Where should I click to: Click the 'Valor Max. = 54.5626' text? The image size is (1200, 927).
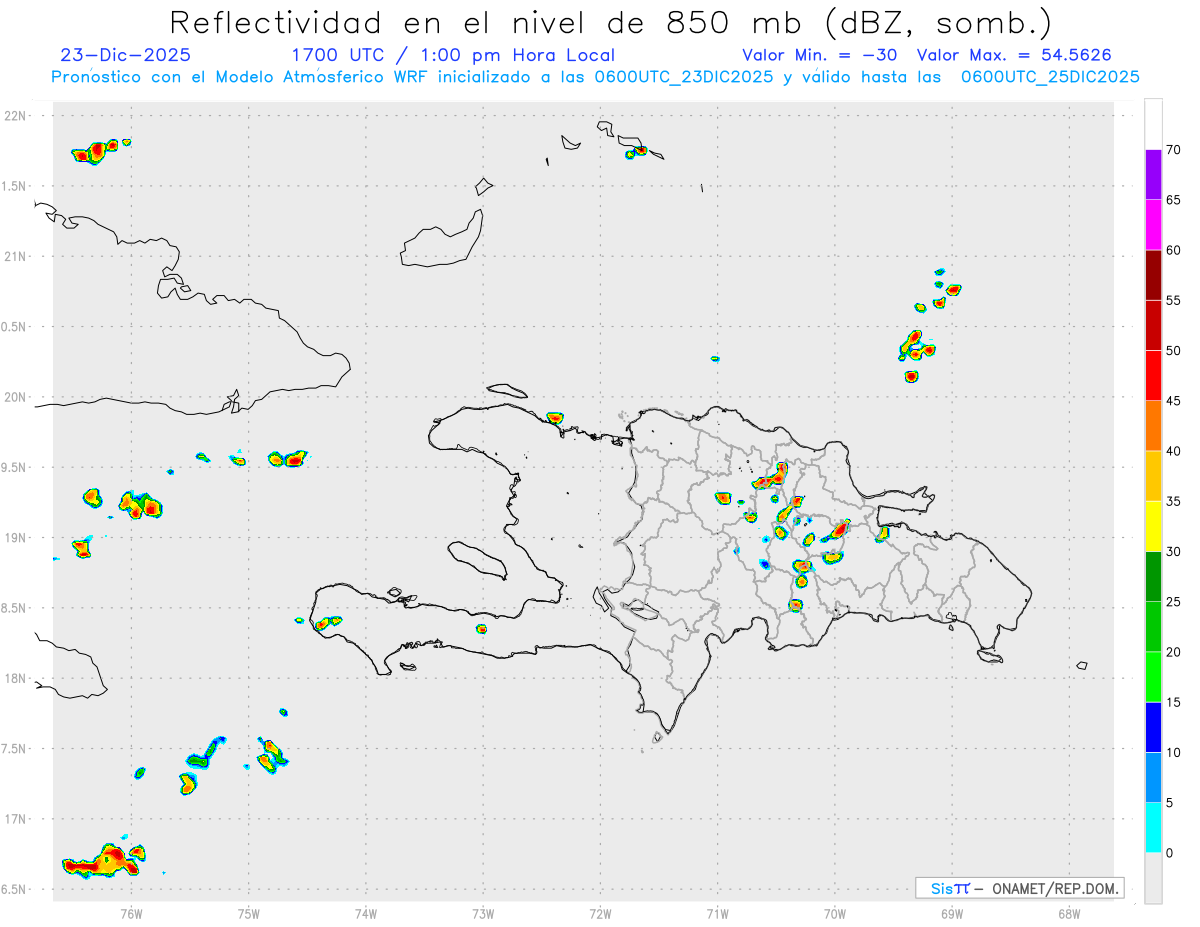pos(1014,55)
